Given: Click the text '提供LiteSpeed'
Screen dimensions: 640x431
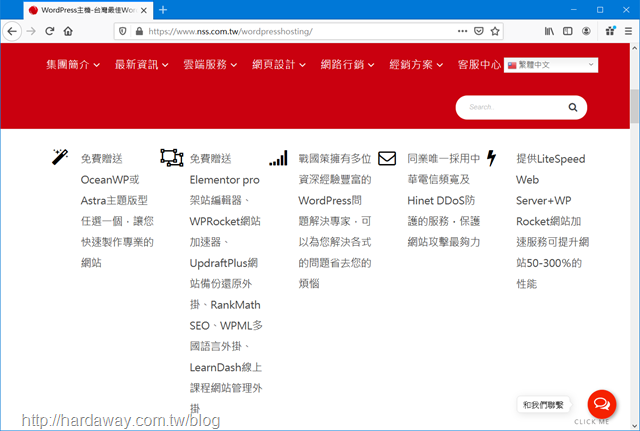Looking at the screenshot, I should [x=551, y=159].
